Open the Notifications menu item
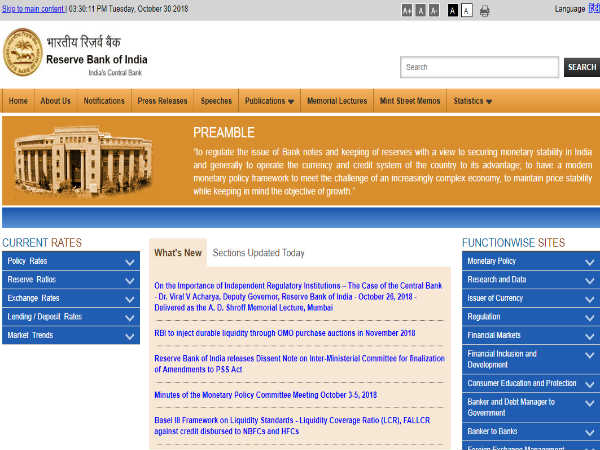This screenshot has width=600, height=450. click(104, 101)
